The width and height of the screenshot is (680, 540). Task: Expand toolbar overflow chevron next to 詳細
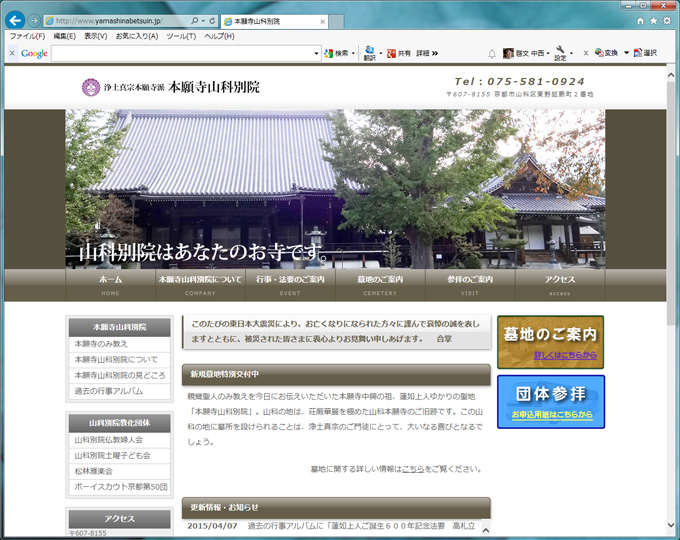(x=435, y=53)
